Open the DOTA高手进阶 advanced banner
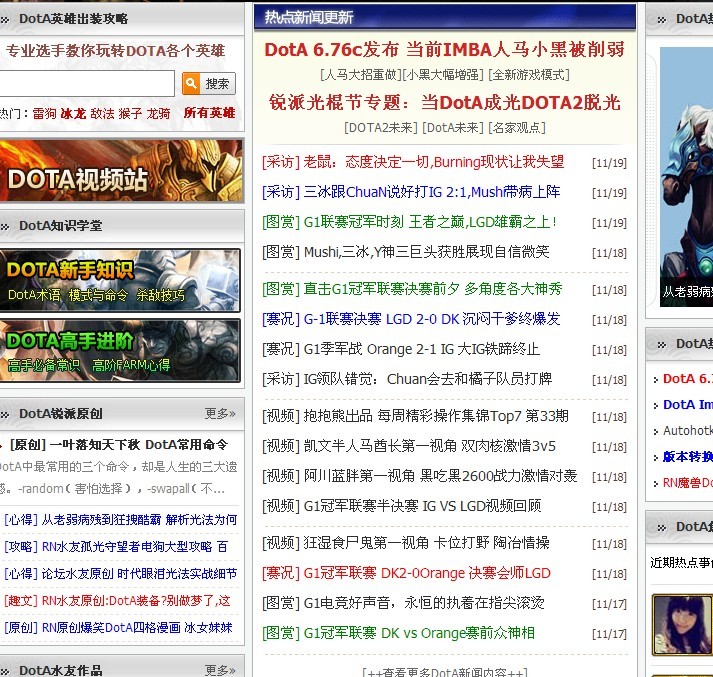713x677 pixels. pyautogui.click(x=120, y=350)
